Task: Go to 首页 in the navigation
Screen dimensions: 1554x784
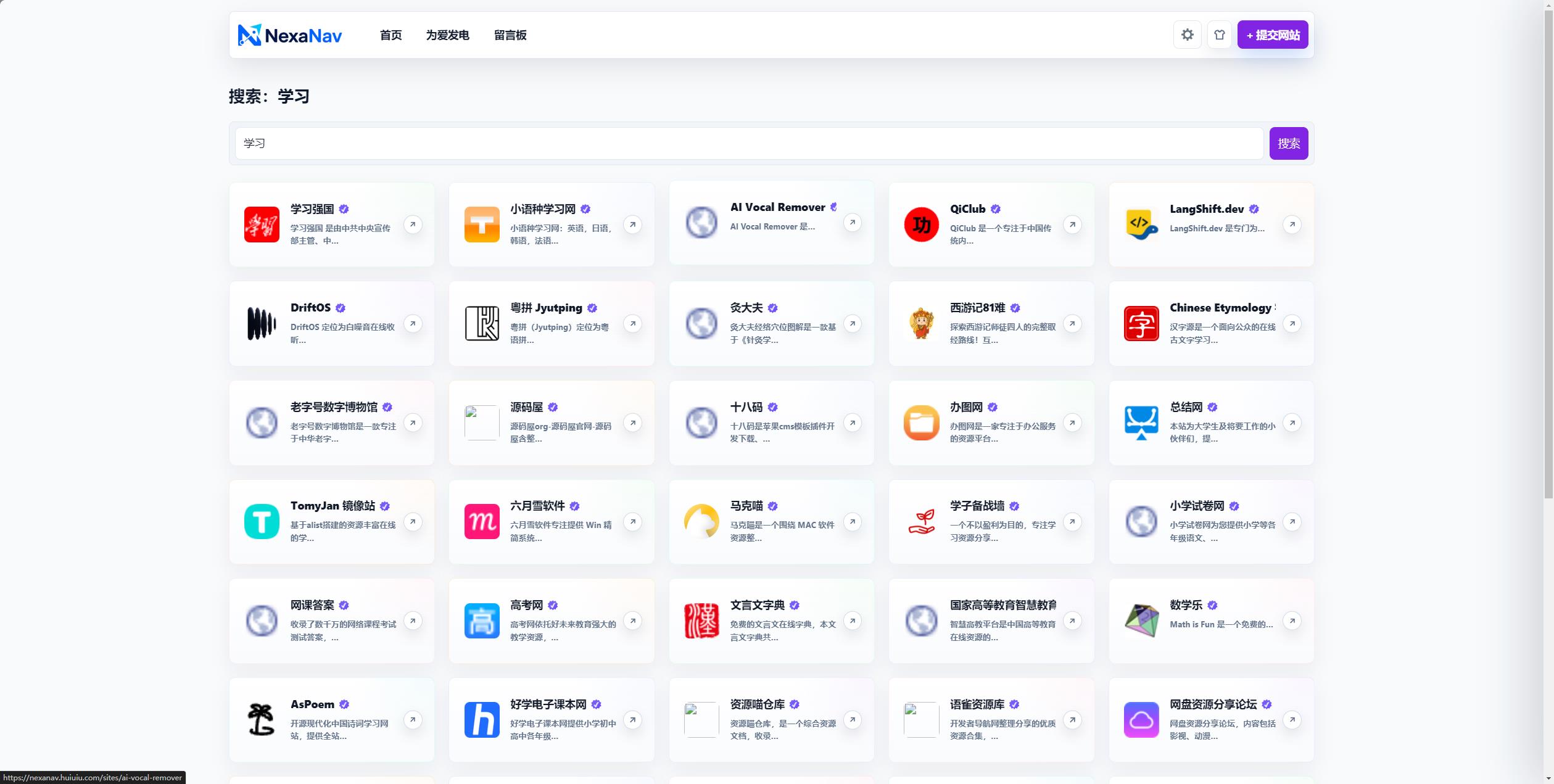Action: 391,35
